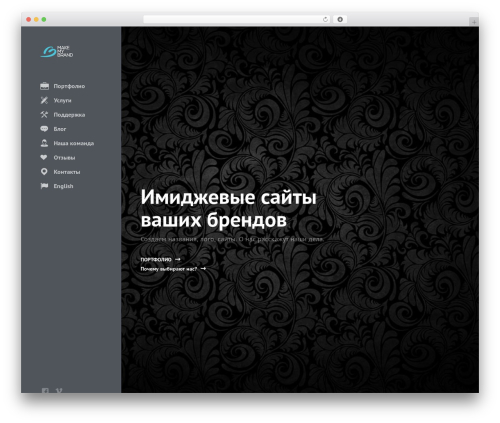
Task: Go to Отзывы in the sidebar
Action: 64,158
